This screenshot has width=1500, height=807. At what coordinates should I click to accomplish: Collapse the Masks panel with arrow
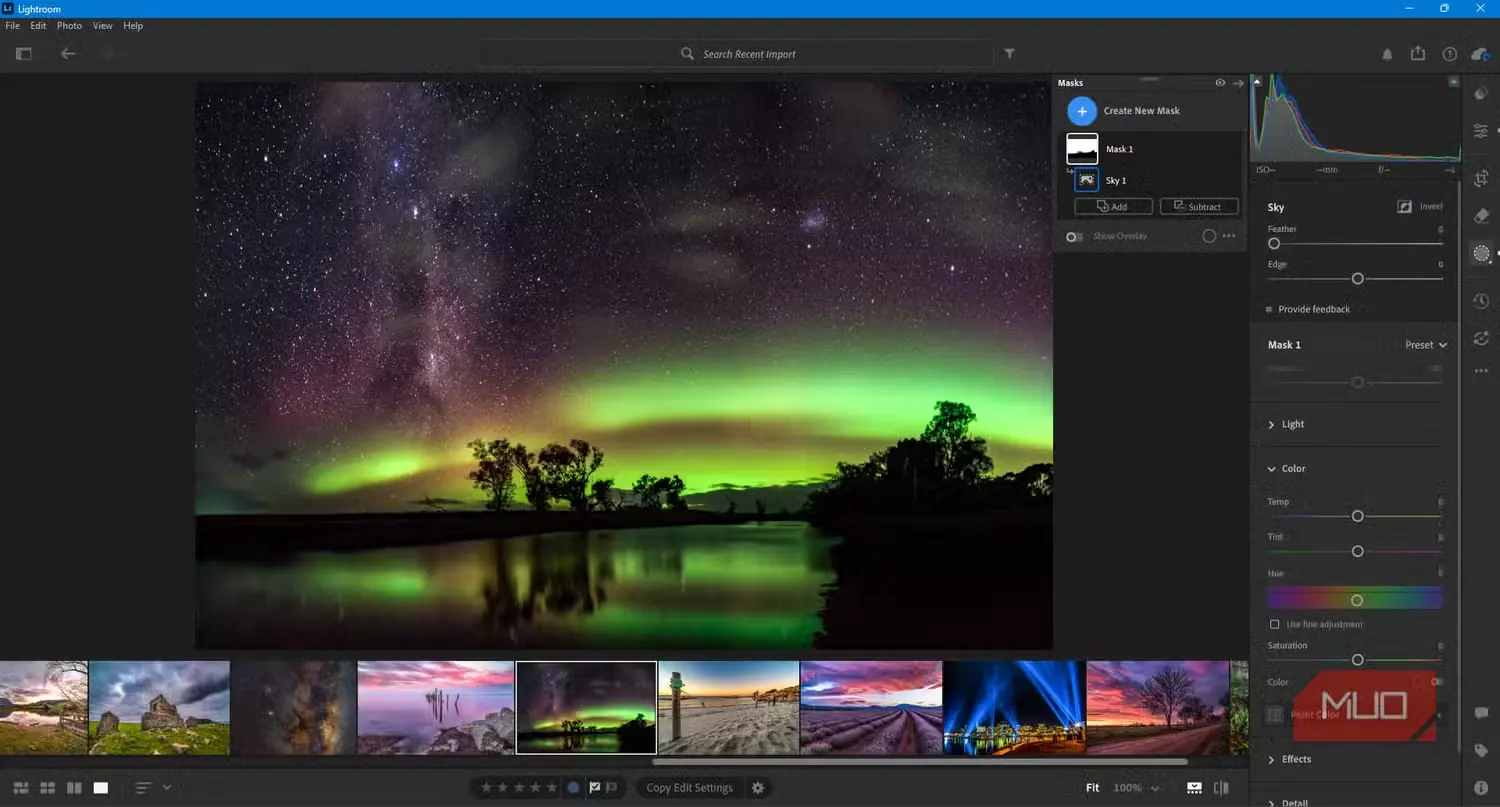click(x=1239, y=83)
